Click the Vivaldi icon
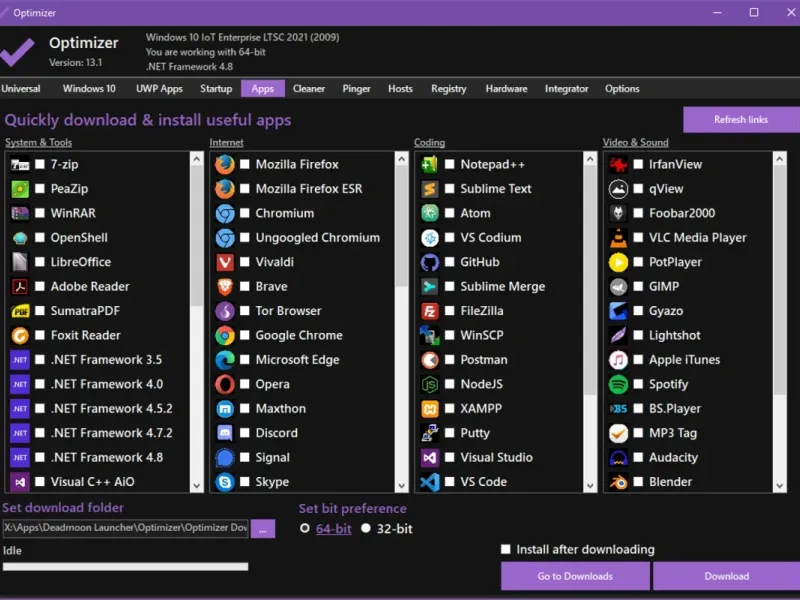The height and width of the screenshot is (600, 800). [224, 262]
